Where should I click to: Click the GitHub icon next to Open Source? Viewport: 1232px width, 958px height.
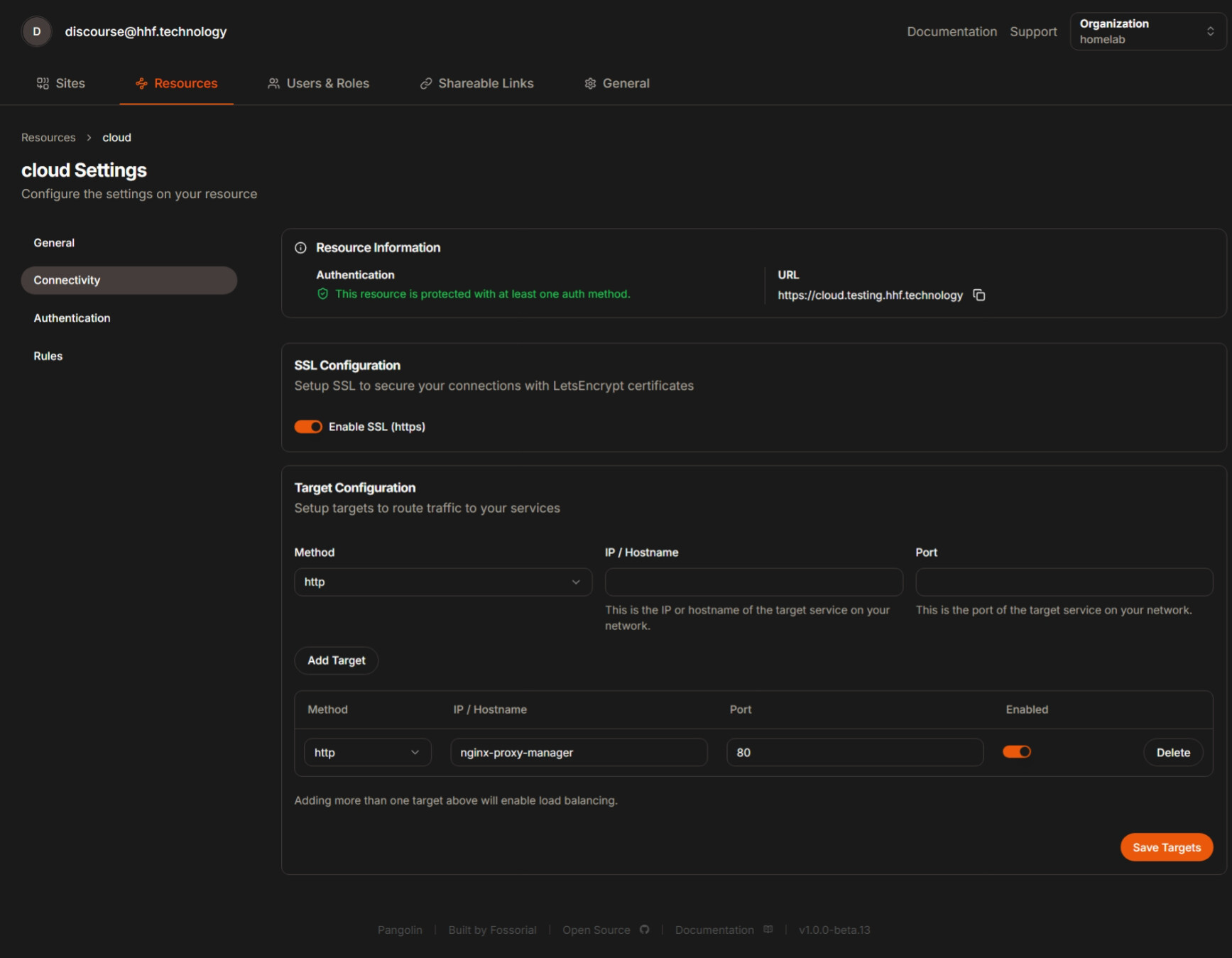pyautogui.click(x=645, y=930)
